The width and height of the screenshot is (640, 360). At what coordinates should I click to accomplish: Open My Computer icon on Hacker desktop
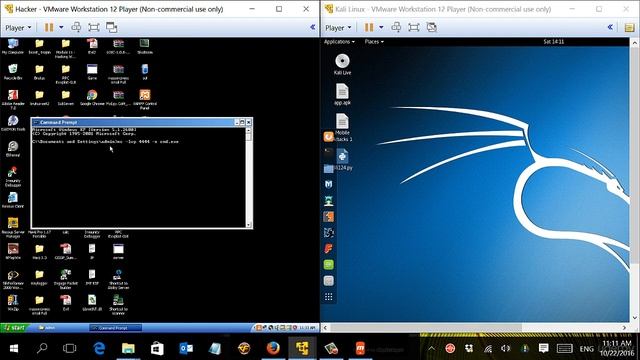coord(13,47)
